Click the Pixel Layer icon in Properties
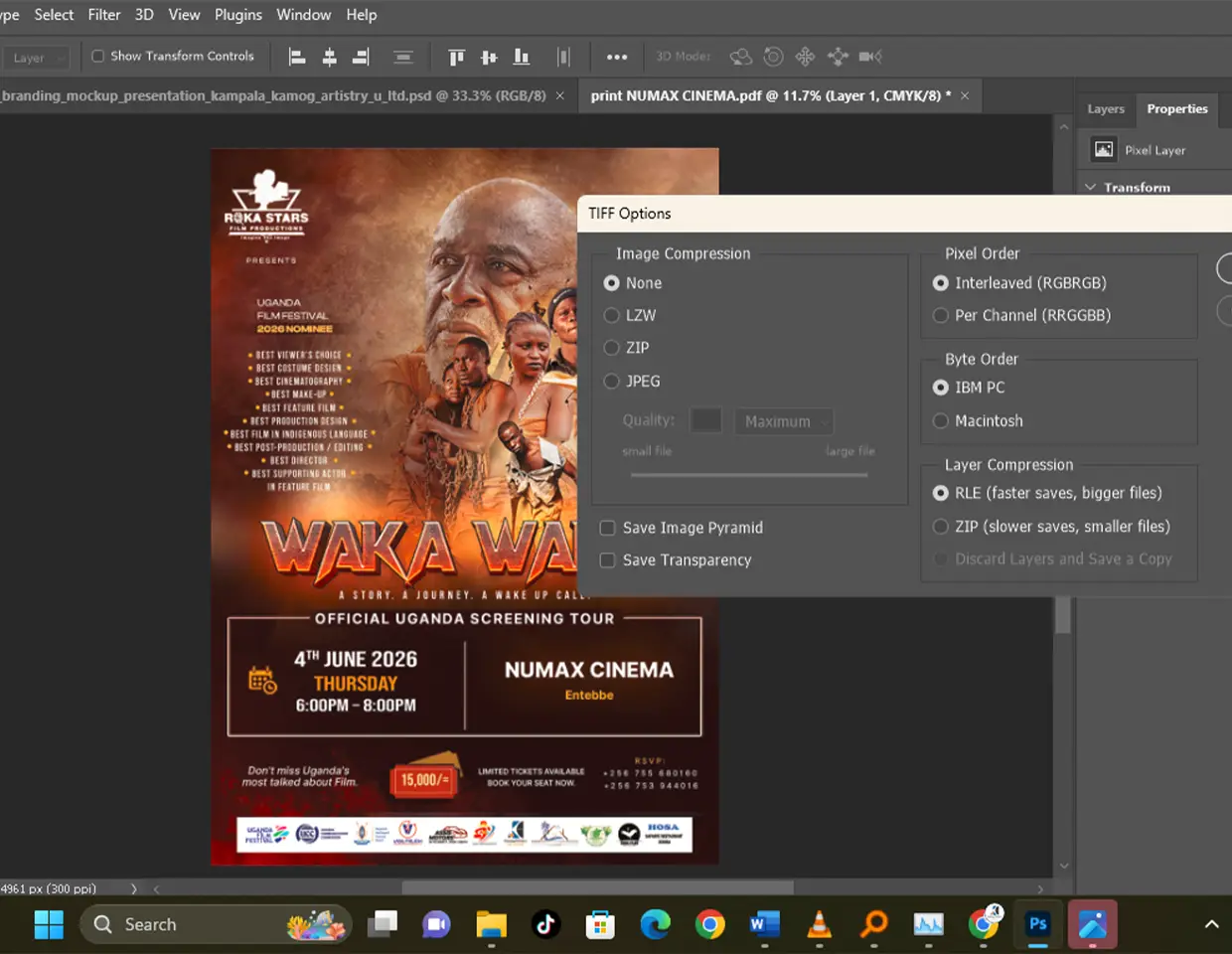This screenshot has width=1232, height=954. click(x=1104, y=150)
